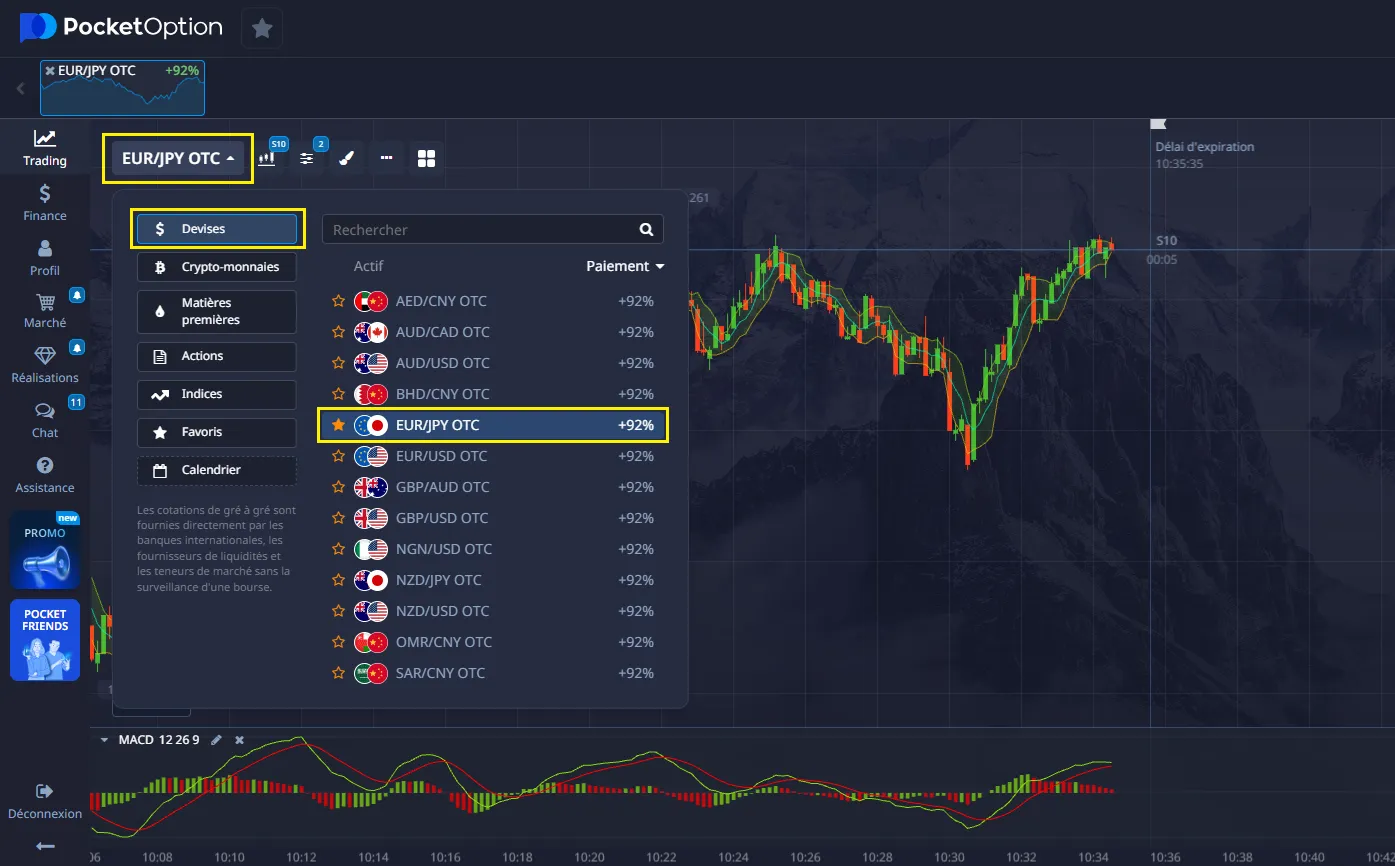Star the BHD/CNY OTC asset
Viewport: 1395px width, 866px height.
(338, 394)
